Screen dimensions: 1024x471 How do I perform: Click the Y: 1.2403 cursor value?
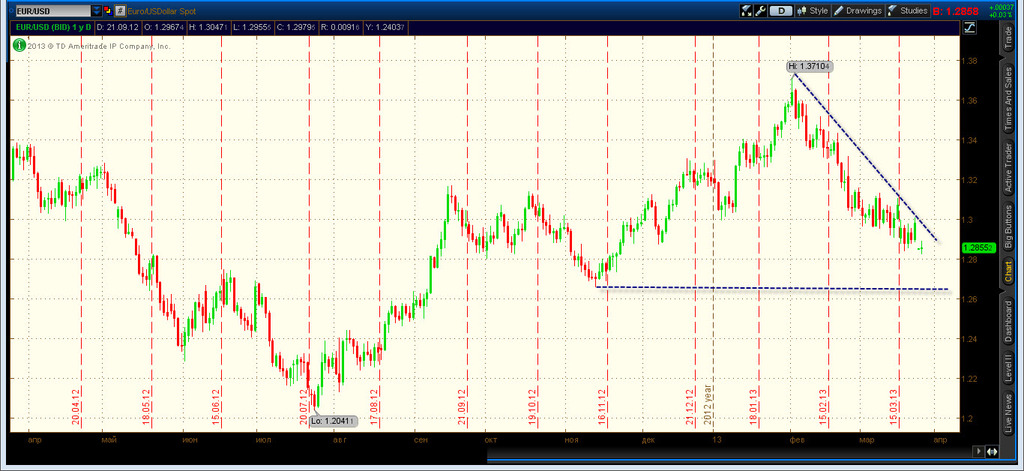pyautogui.click(x=385, y=27)
